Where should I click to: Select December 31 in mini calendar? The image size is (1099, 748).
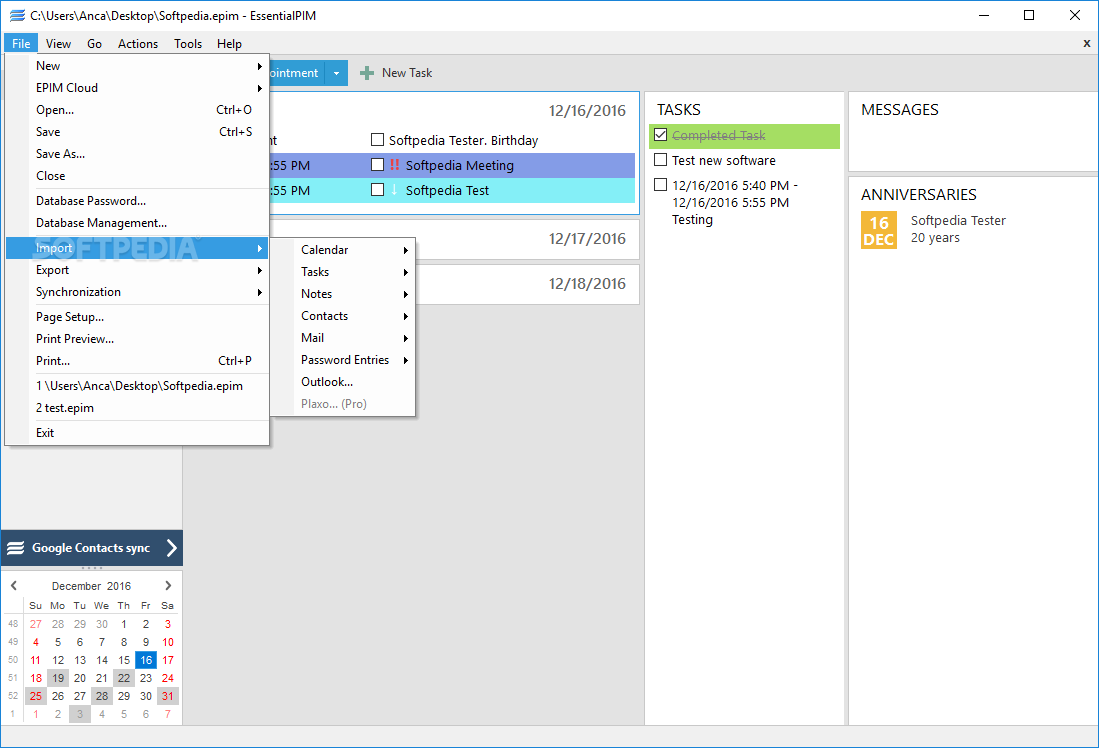click(x=168, y=696)
